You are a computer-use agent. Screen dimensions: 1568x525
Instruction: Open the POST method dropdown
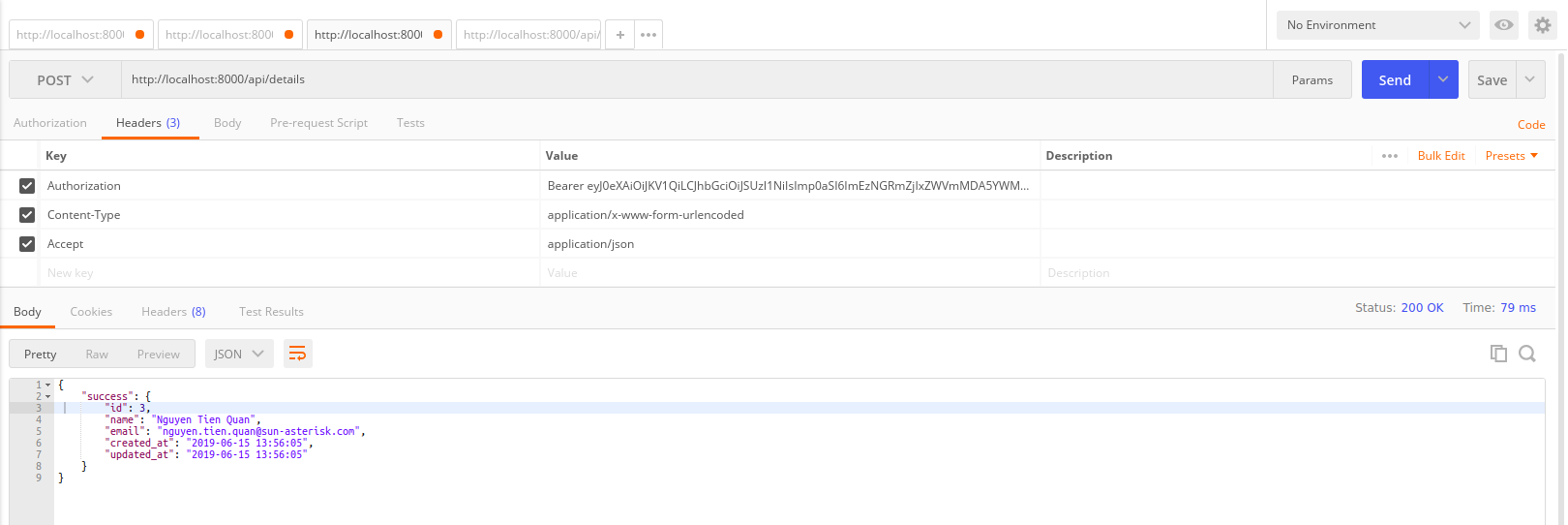click(x=65, y=80)
